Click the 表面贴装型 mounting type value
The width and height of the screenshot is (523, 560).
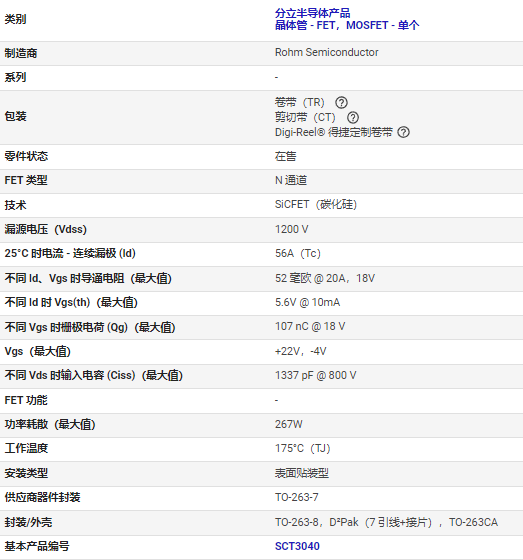tap(302, 473)
